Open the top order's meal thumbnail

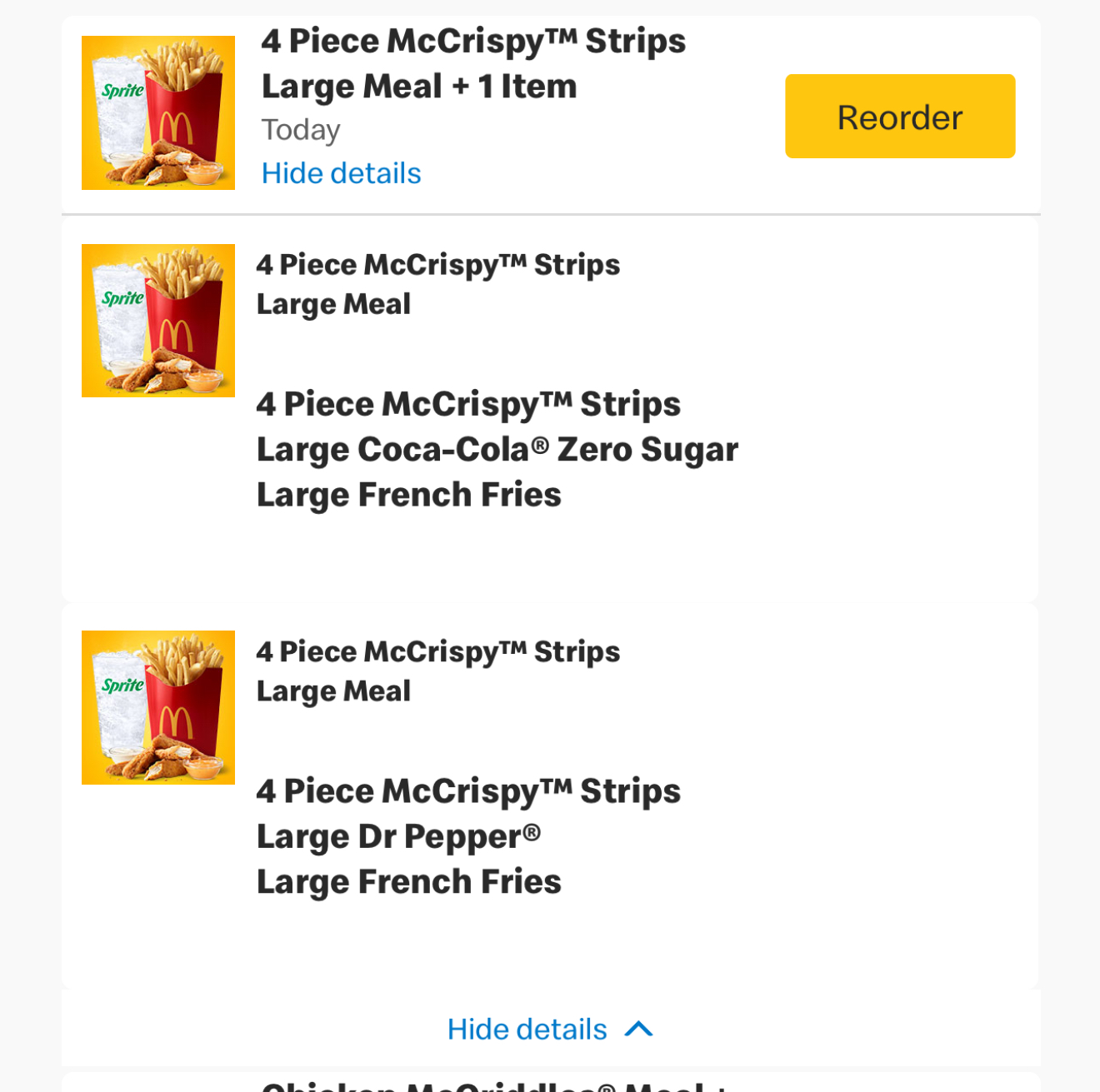(x=158, y=112)
